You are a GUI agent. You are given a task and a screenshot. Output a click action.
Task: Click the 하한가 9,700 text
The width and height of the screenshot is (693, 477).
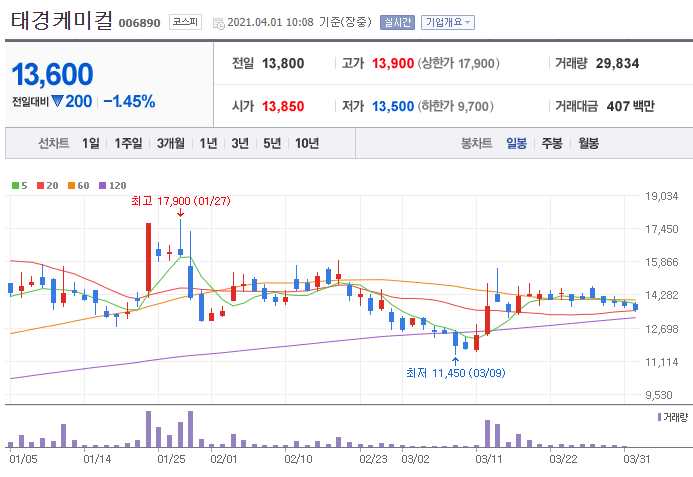[456, 106]
